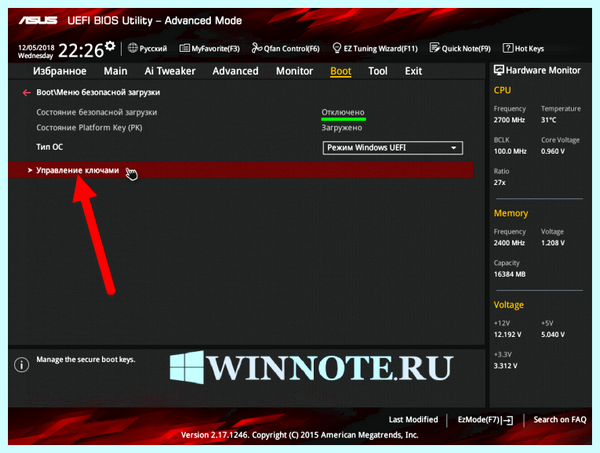Click Memory voltage value 1.208 V
The width and height of the screenshot is (600, 453).
pyautogui.click(x=553, y=243)
